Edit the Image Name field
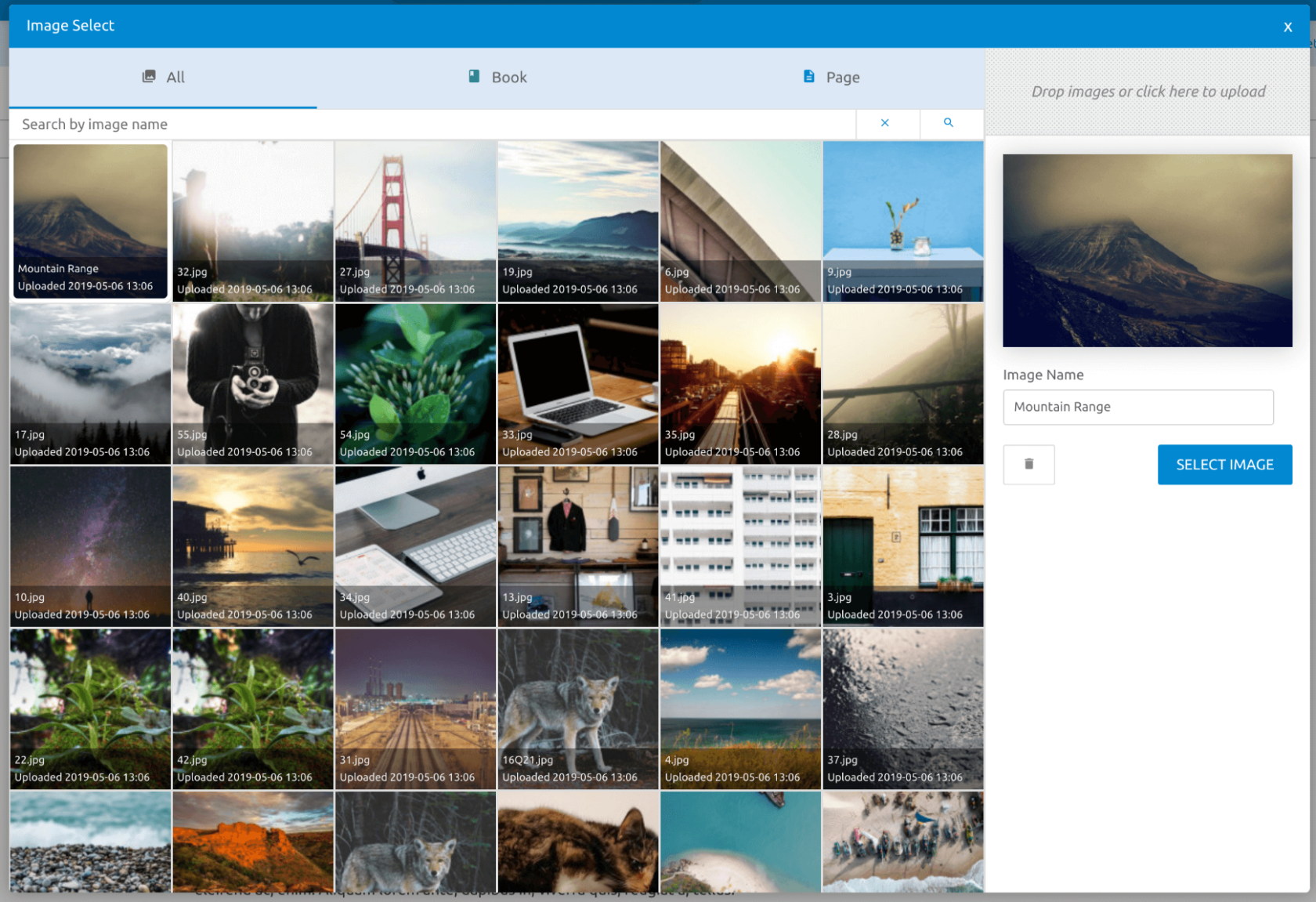Viewport: 1316px width, 902px height. coord(1137,407)
